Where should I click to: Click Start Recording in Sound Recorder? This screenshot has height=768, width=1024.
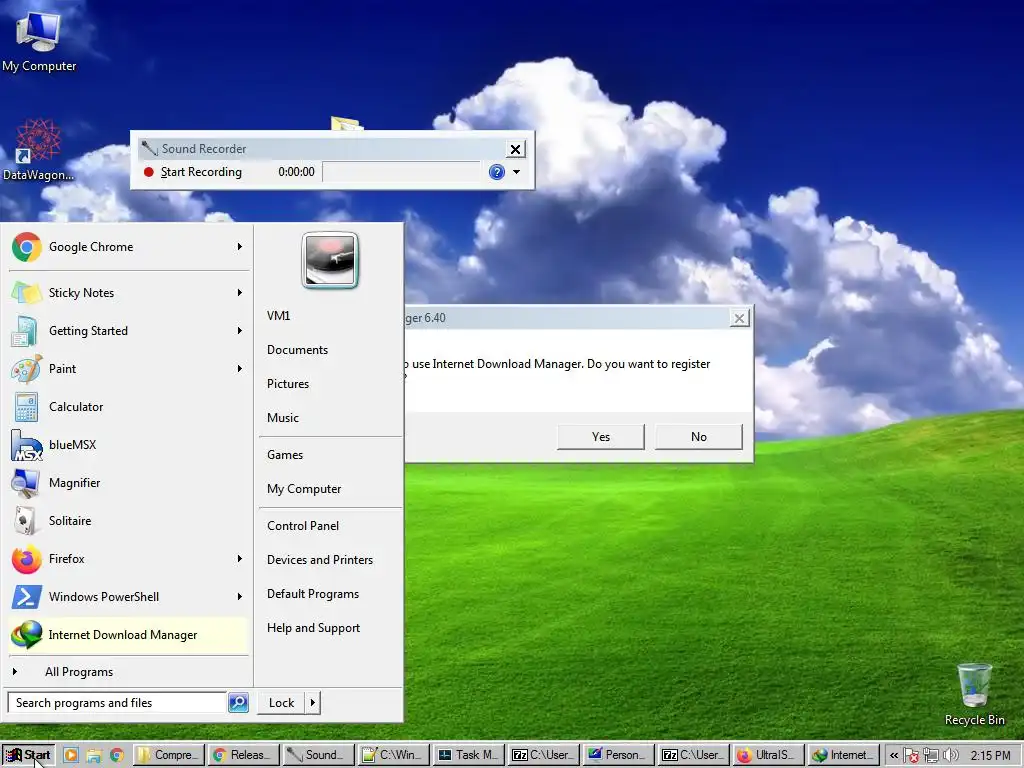click(x=193, y=172)
